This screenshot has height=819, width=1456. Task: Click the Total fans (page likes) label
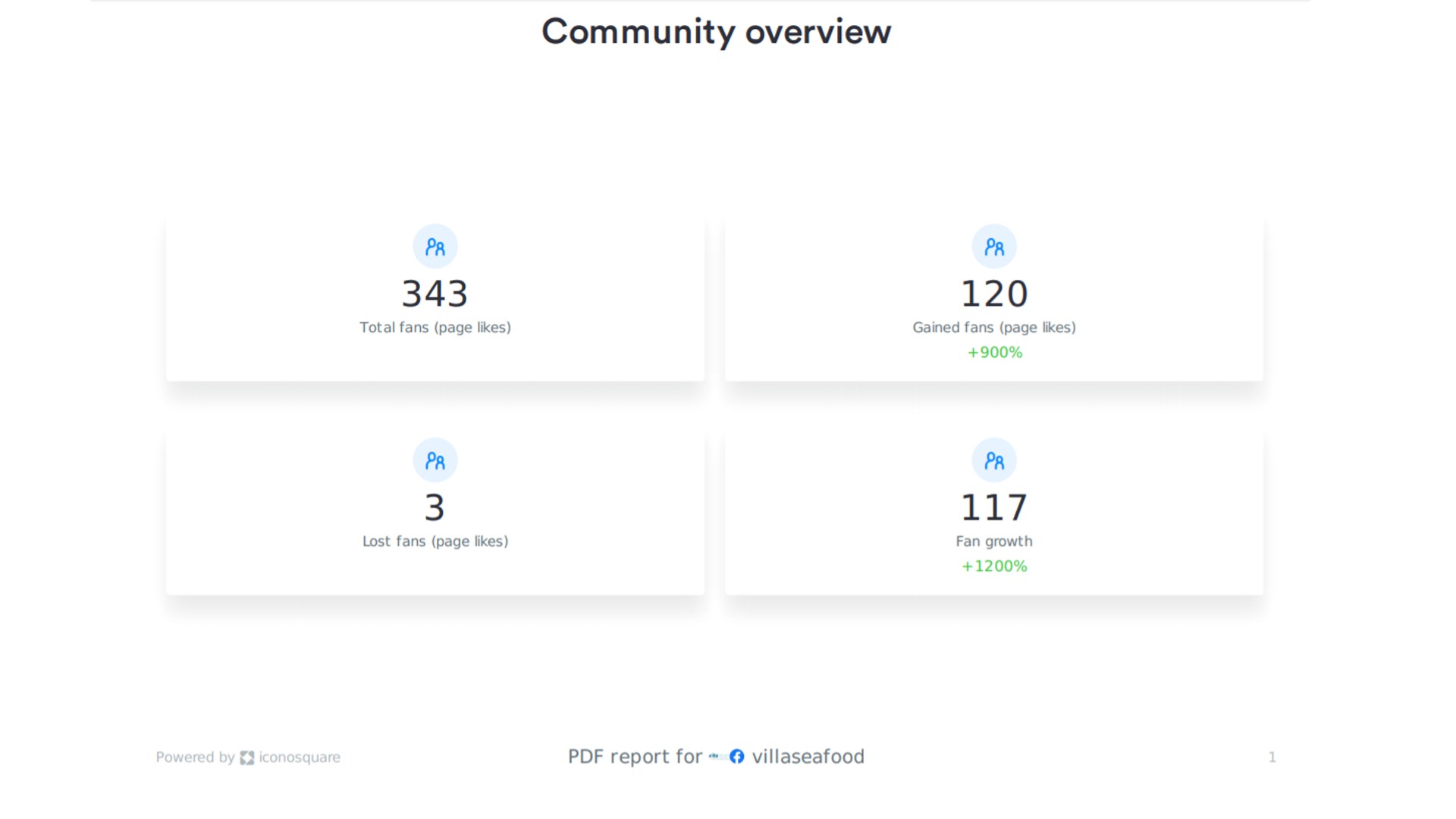tap(435, 328)
